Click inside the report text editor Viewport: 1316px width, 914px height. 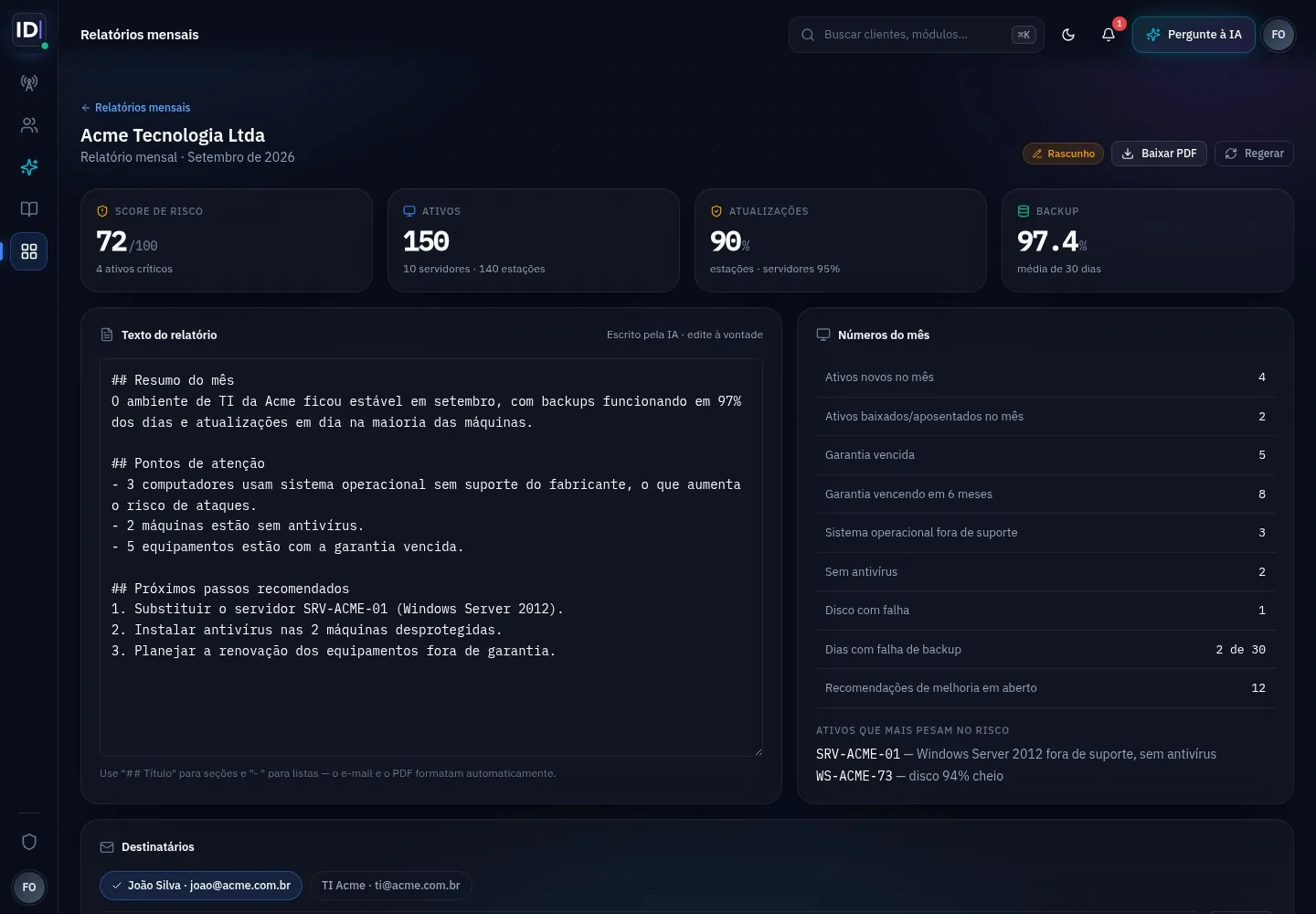coord(431,558)
